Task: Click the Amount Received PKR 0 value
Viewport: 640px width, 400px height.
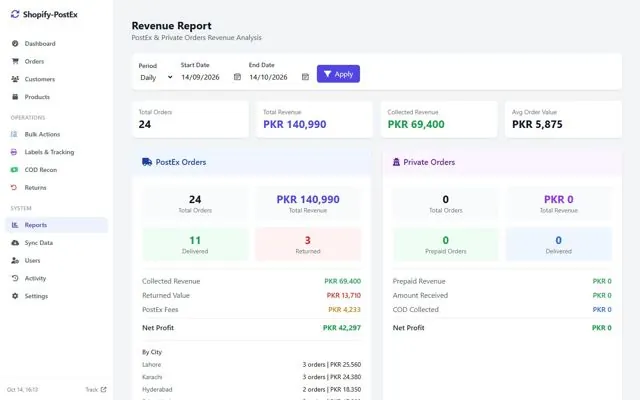Action: point(602,295)
